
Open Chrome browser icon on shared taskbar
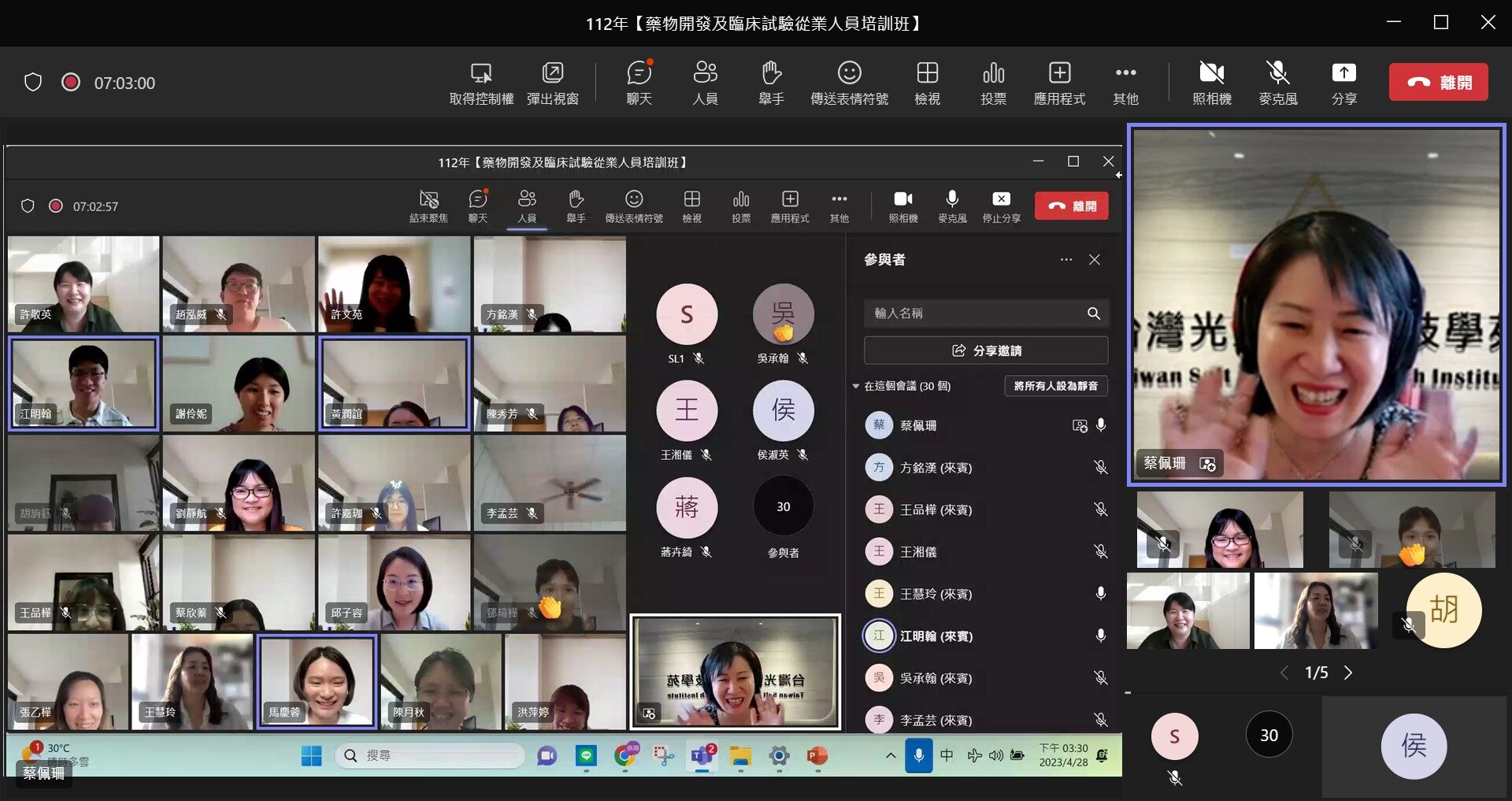625,756
